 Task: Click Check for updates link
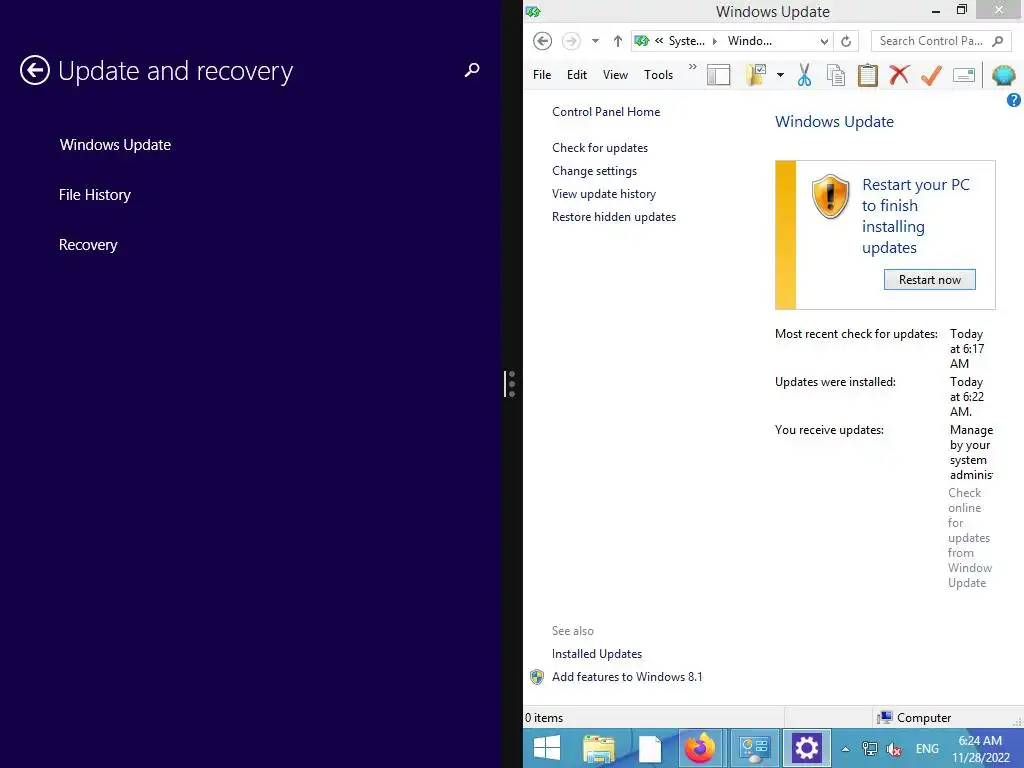pos(600,148)
